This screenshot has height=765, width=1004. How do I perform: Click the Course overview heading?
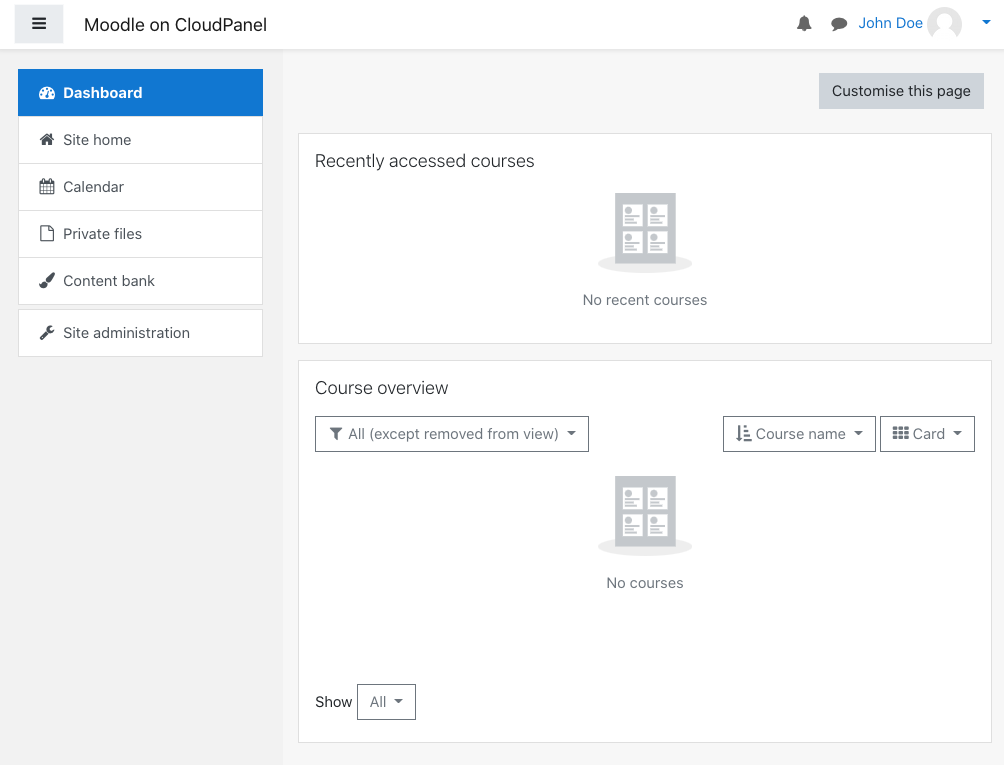pos(382,388)
